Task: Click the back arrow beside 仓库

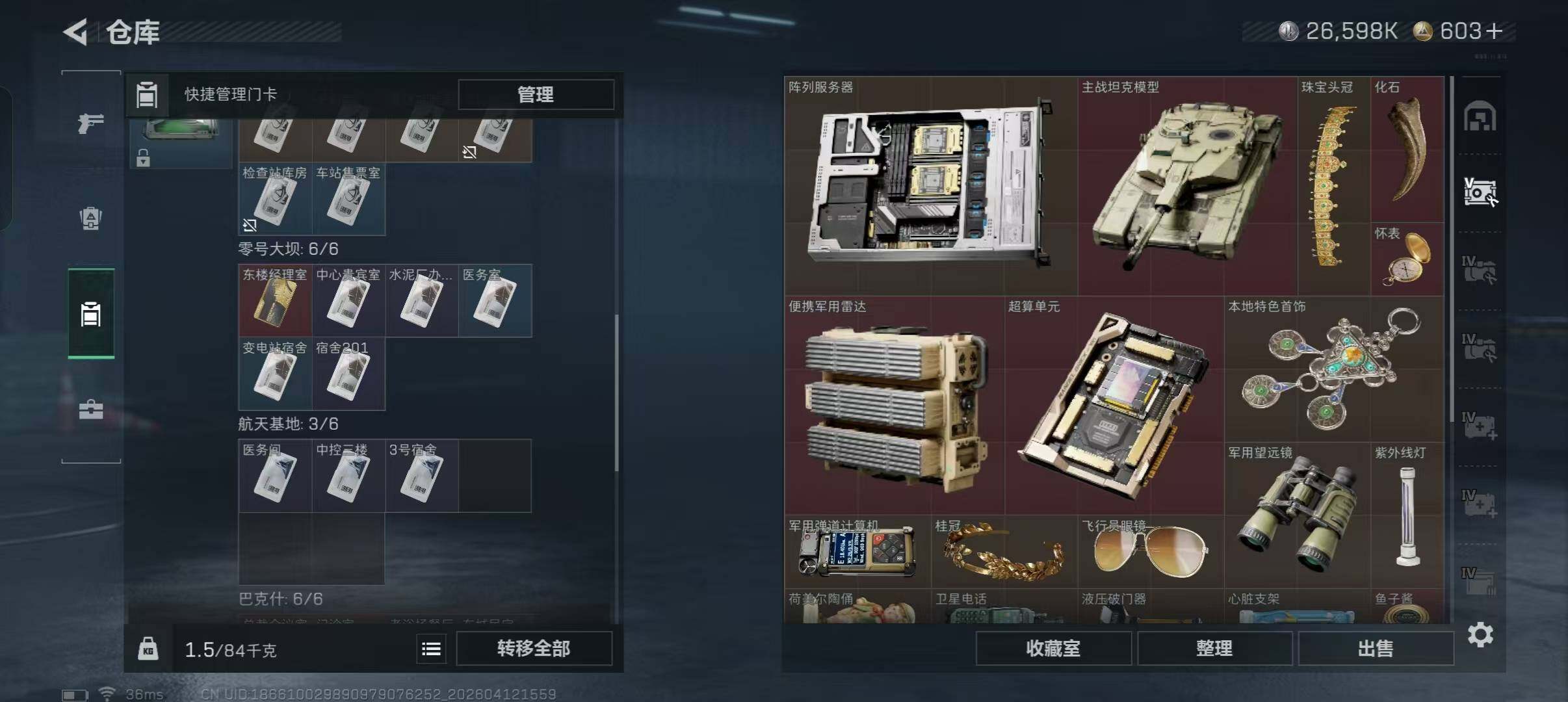Action: click(x=76, y=32)
